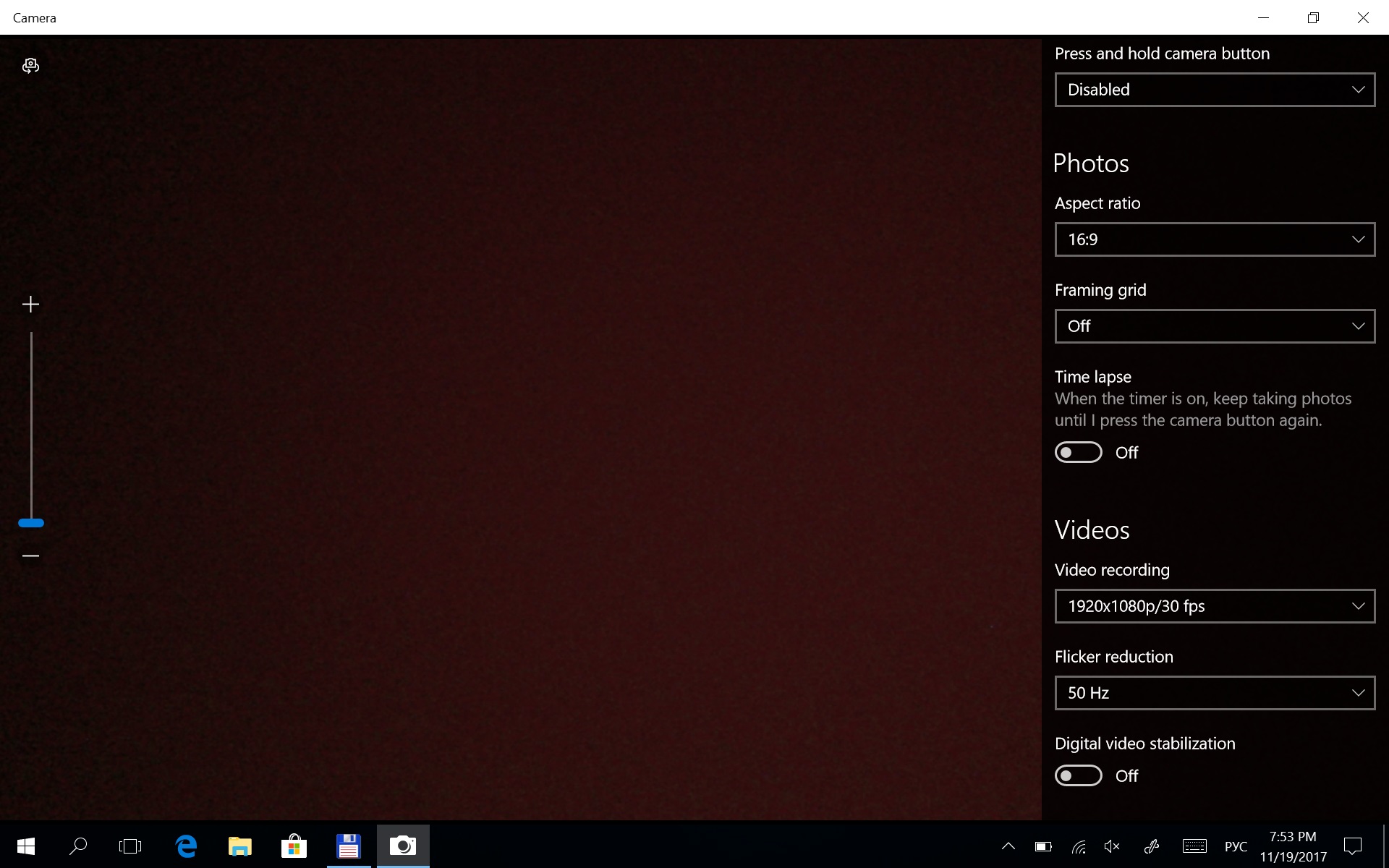Image resolution: width=1389 pixels, height=868 pixels.
Task: Switch input language РУС indicator
Action: coord(1236,846)
